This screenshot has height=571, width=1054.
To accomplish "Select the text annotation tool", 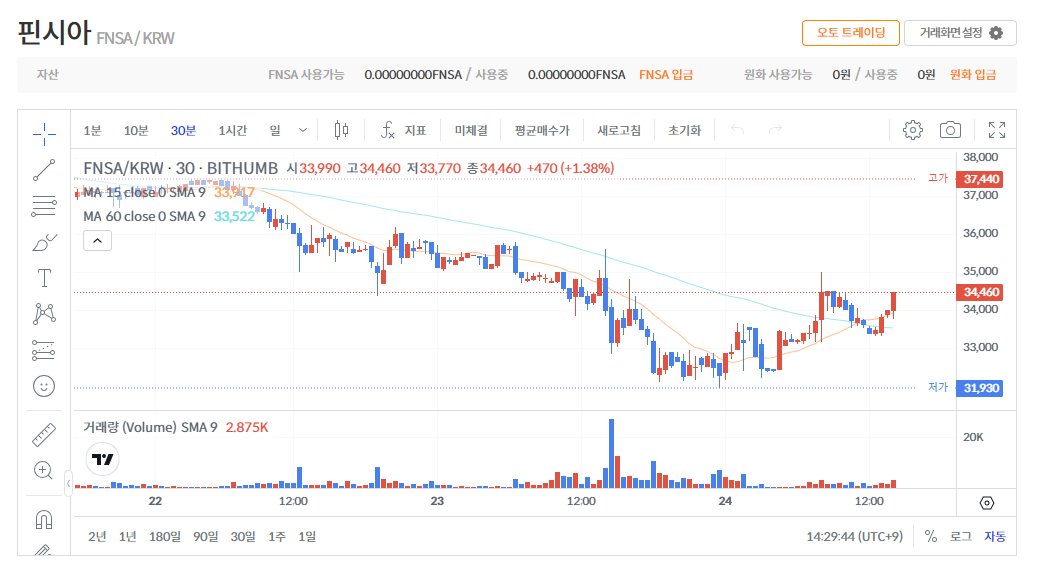I will point(44,278).
